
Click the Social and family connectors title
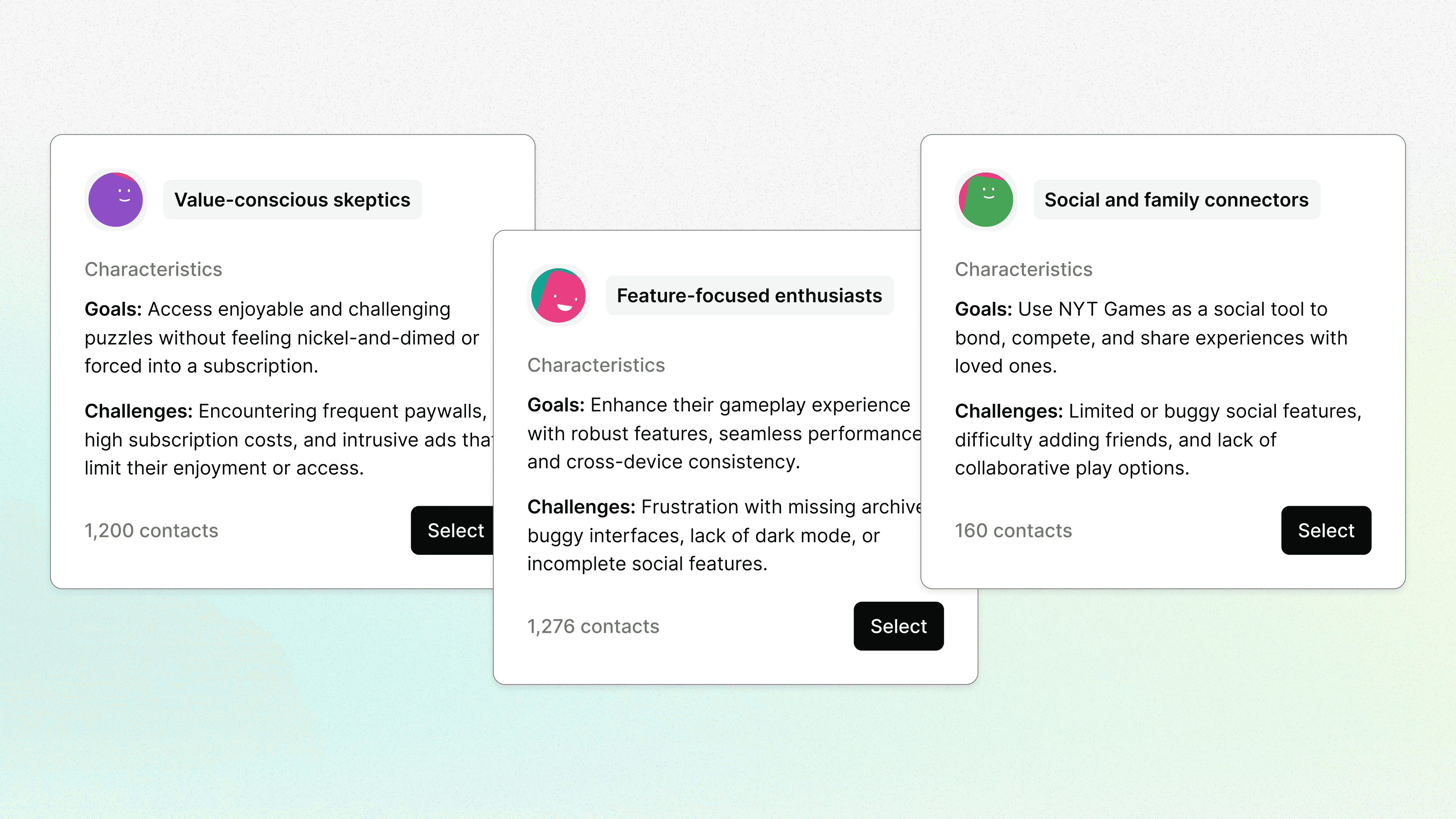pyautogui.click(x=1177, y=199)
